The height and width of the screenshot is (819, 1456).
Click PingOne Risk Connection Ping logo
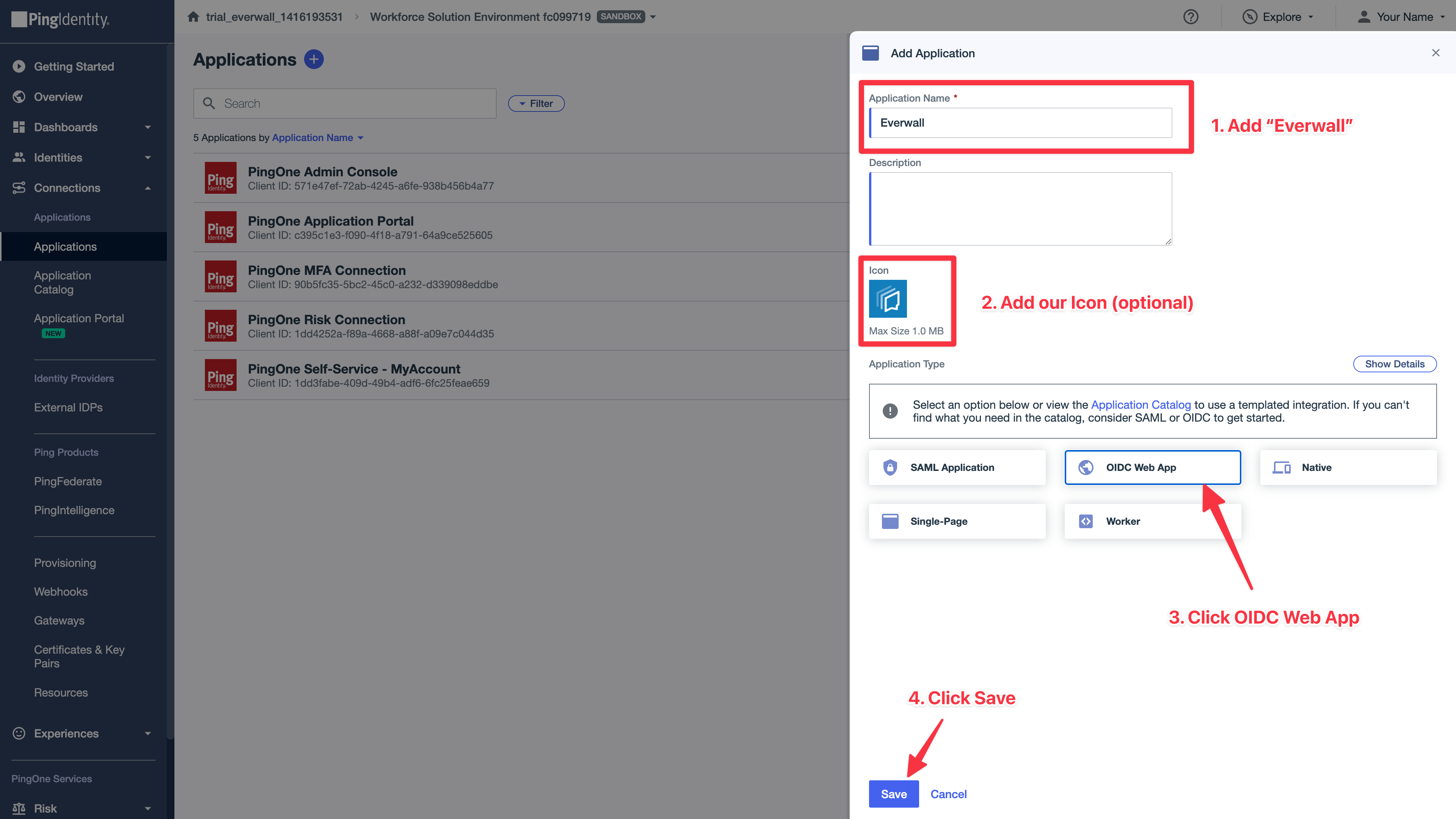[220, 326]
